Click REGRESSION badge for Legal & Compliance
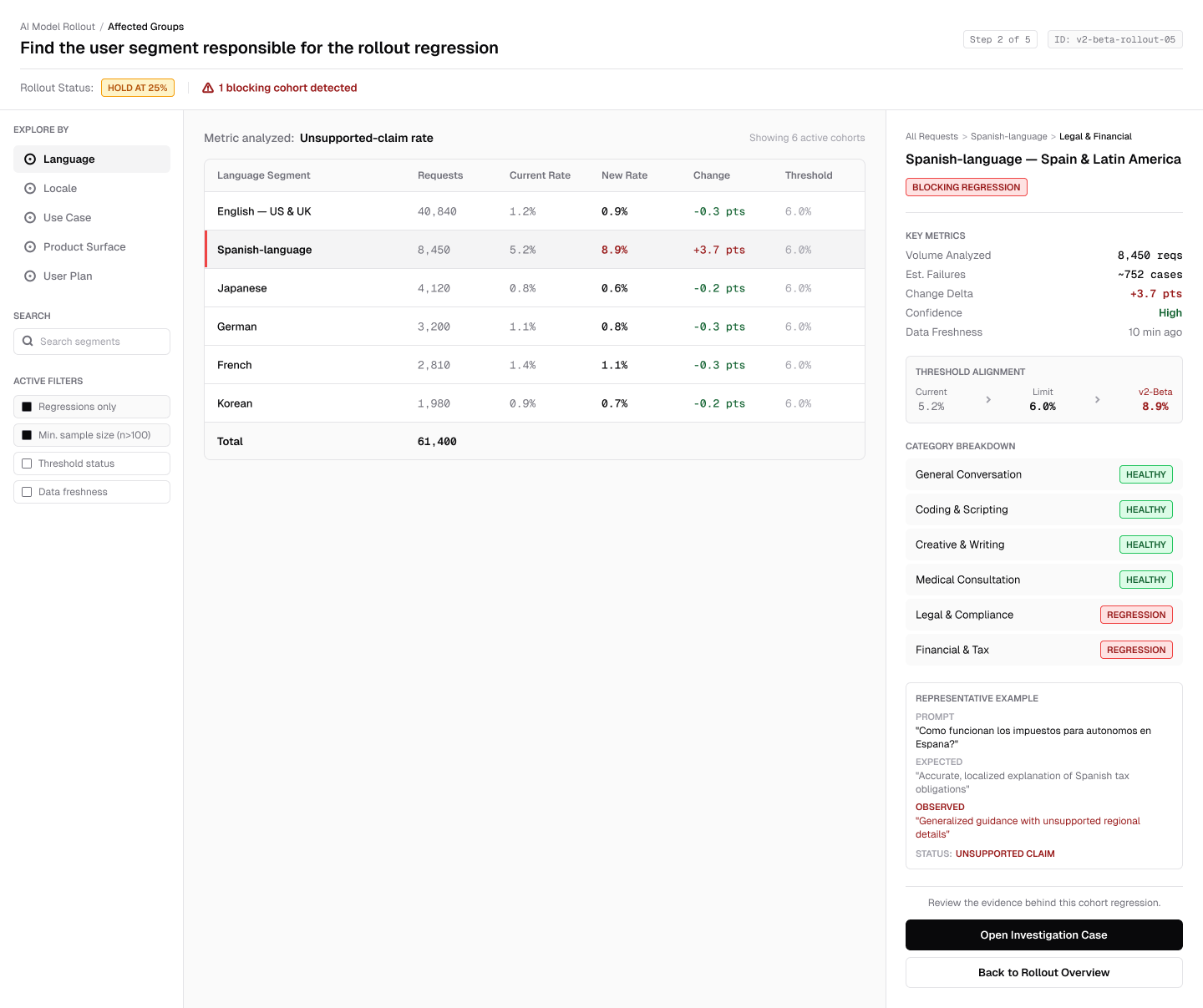 click(x=1136, y=615)
